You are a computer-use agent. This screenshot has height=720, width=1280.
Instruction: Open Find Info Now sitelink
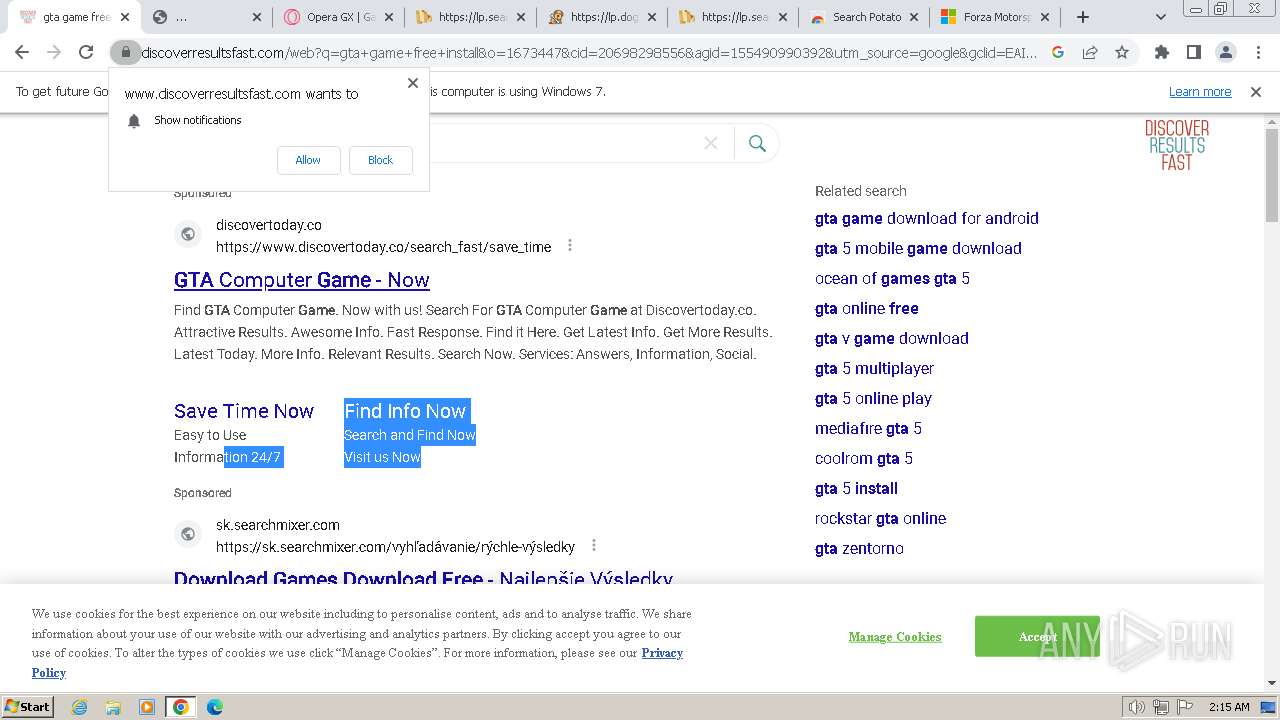click(405, 411)
